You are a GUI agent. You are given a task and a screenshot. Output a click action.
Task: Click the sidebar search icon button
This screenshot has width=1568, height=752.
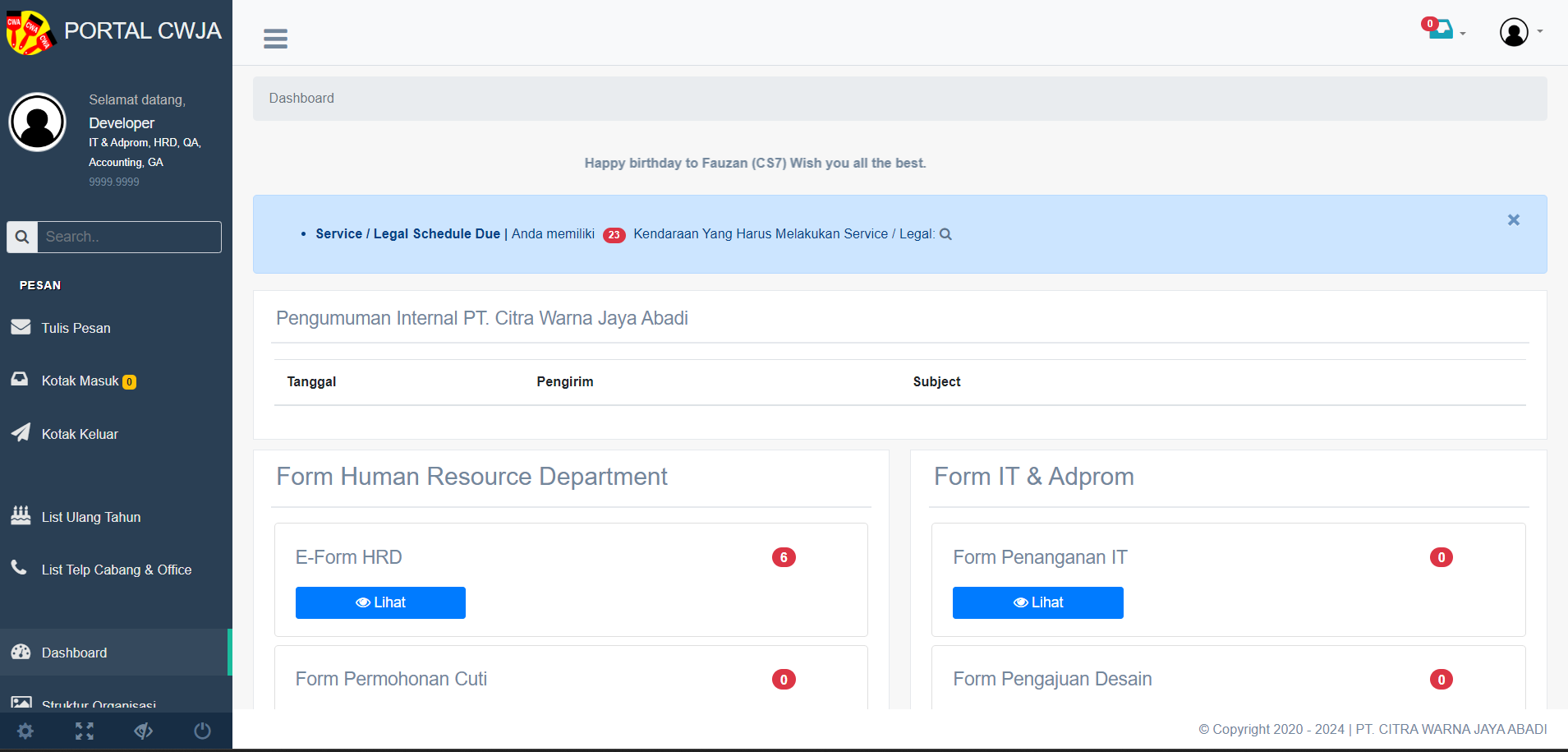[x=22, y=237]
